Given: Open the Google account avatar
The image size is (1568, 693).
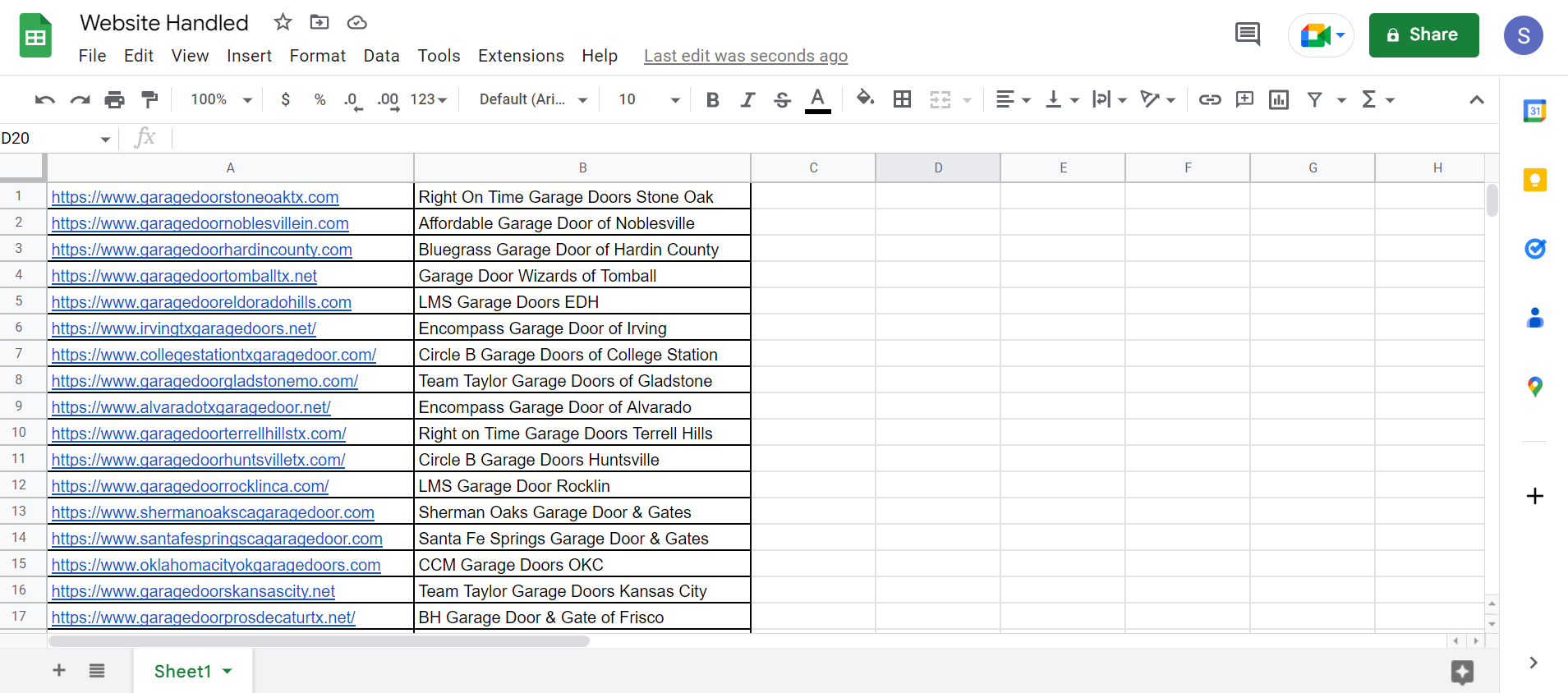Looking at the screenshot, I should 1523,35.
